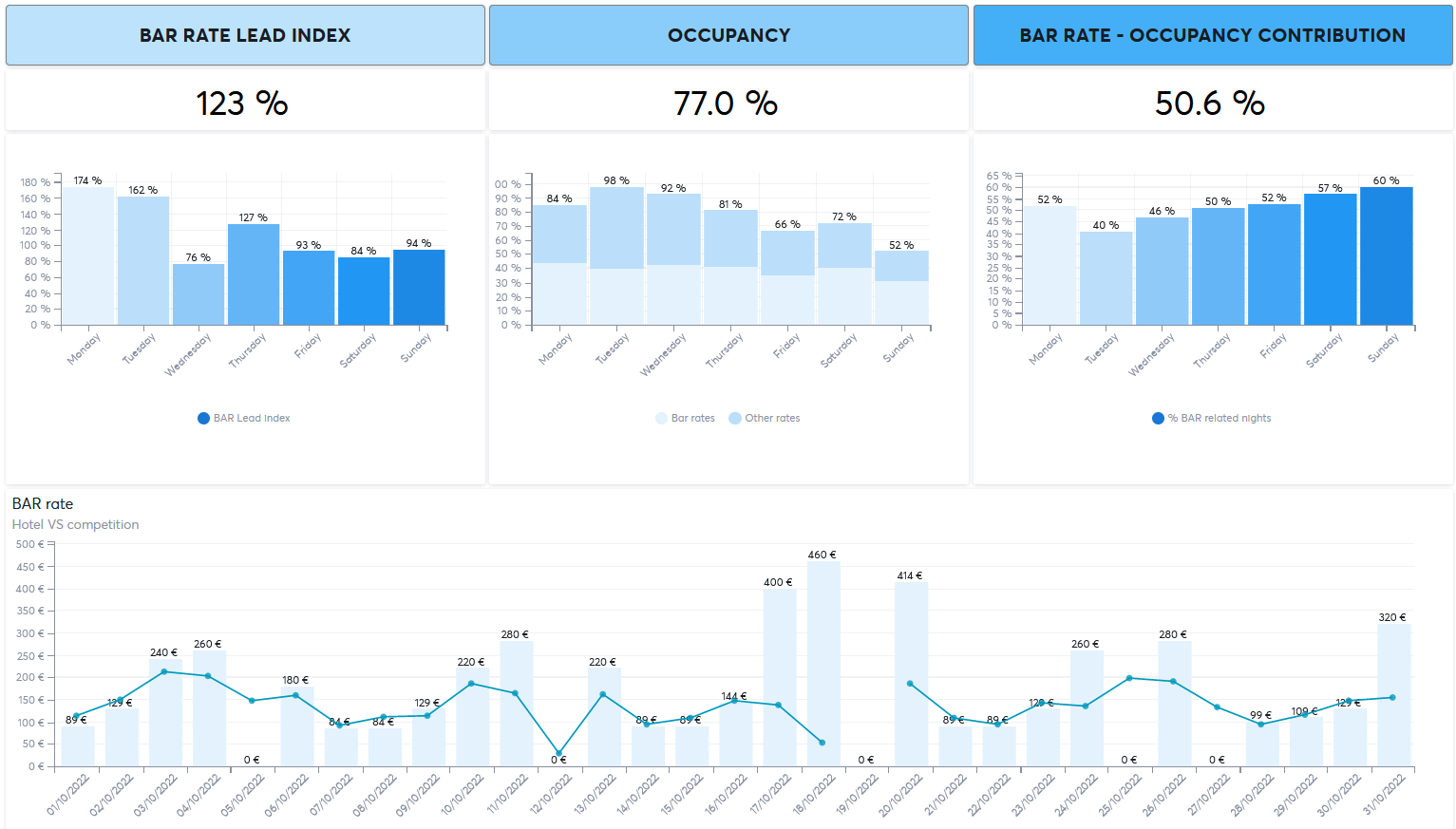Select Saturday's 84 % lead index bar
The image size is (1456, 829).
point(364,291)
